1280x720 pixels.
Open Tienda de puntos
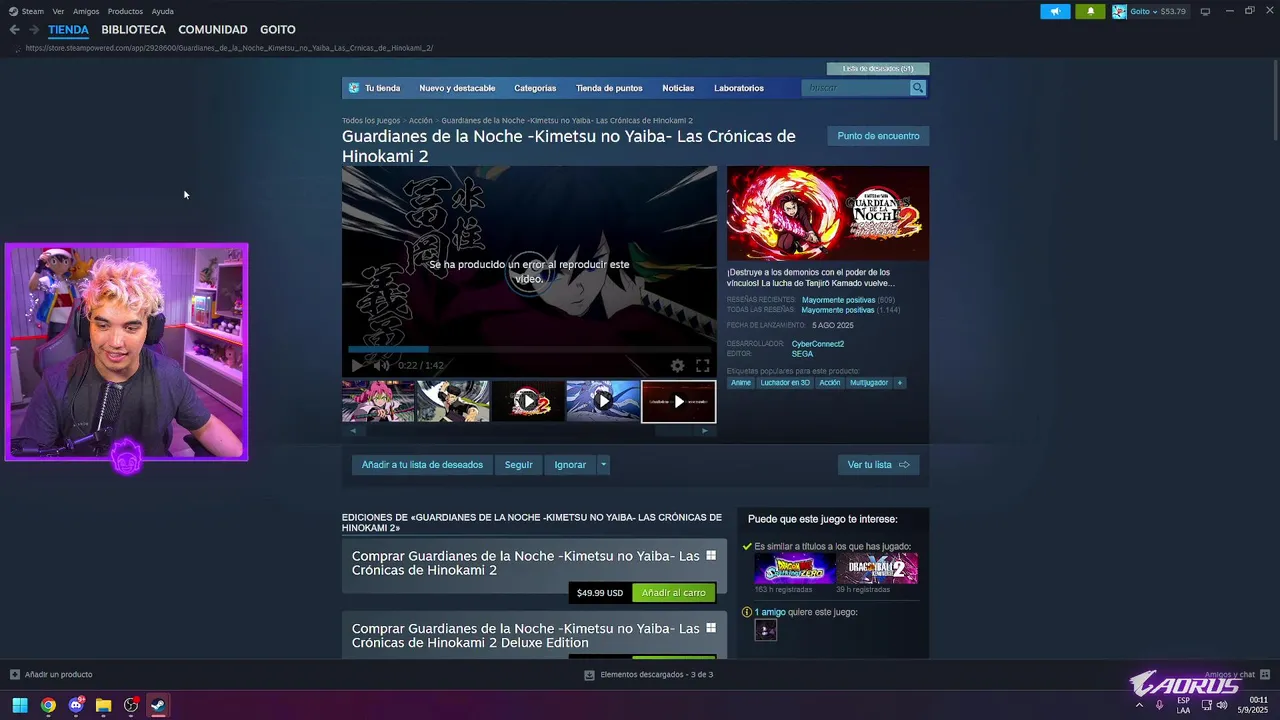coord(609,88)
